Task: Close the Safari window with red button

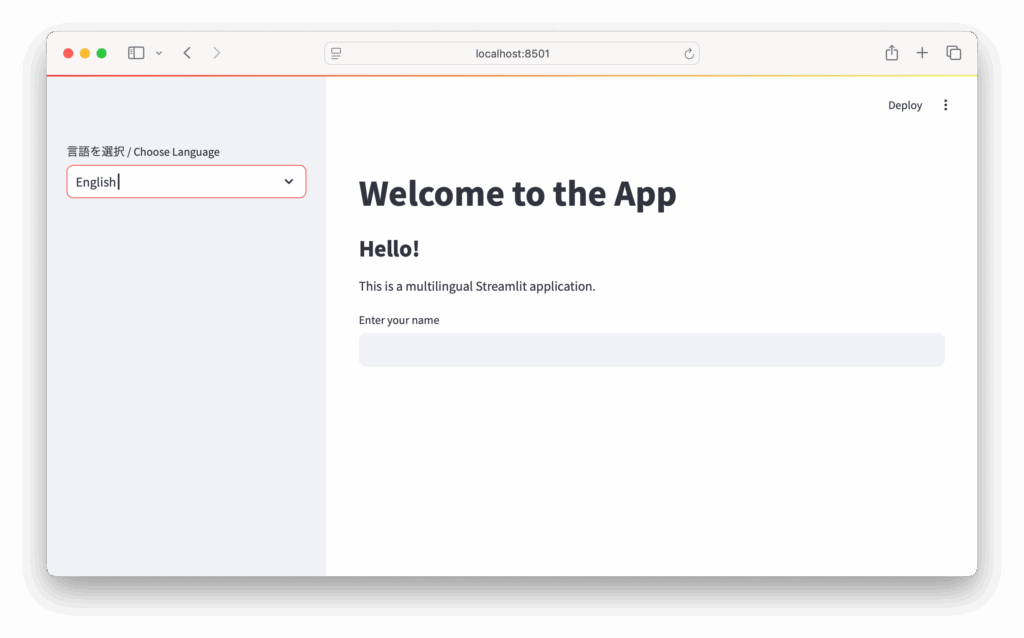Action: [68, 53]
